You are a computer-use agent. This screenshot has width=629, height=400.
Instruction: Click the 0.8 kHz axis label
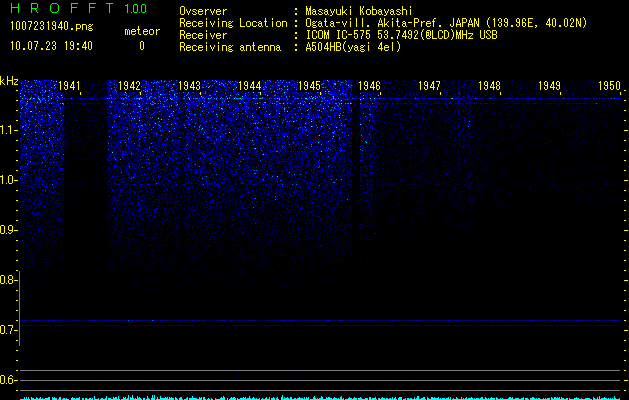click(x=8, y=280)
